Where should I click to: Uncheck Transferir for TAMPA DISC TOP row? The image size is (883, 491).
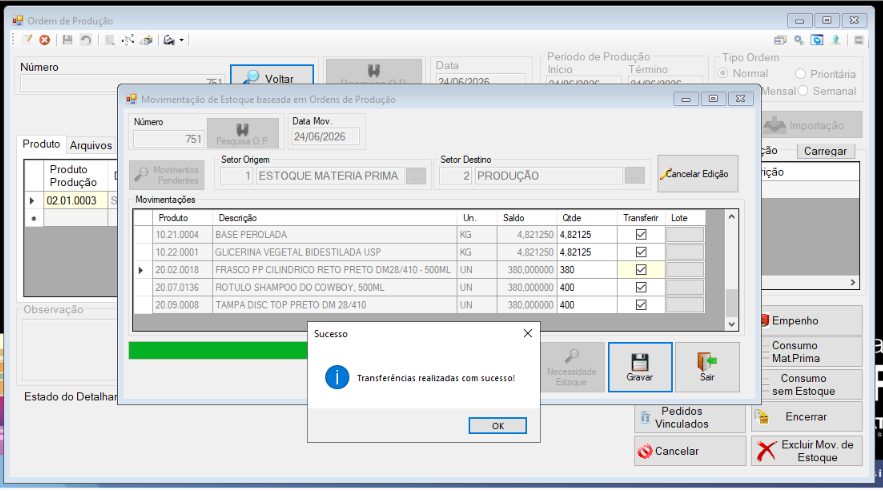point(641,305)
